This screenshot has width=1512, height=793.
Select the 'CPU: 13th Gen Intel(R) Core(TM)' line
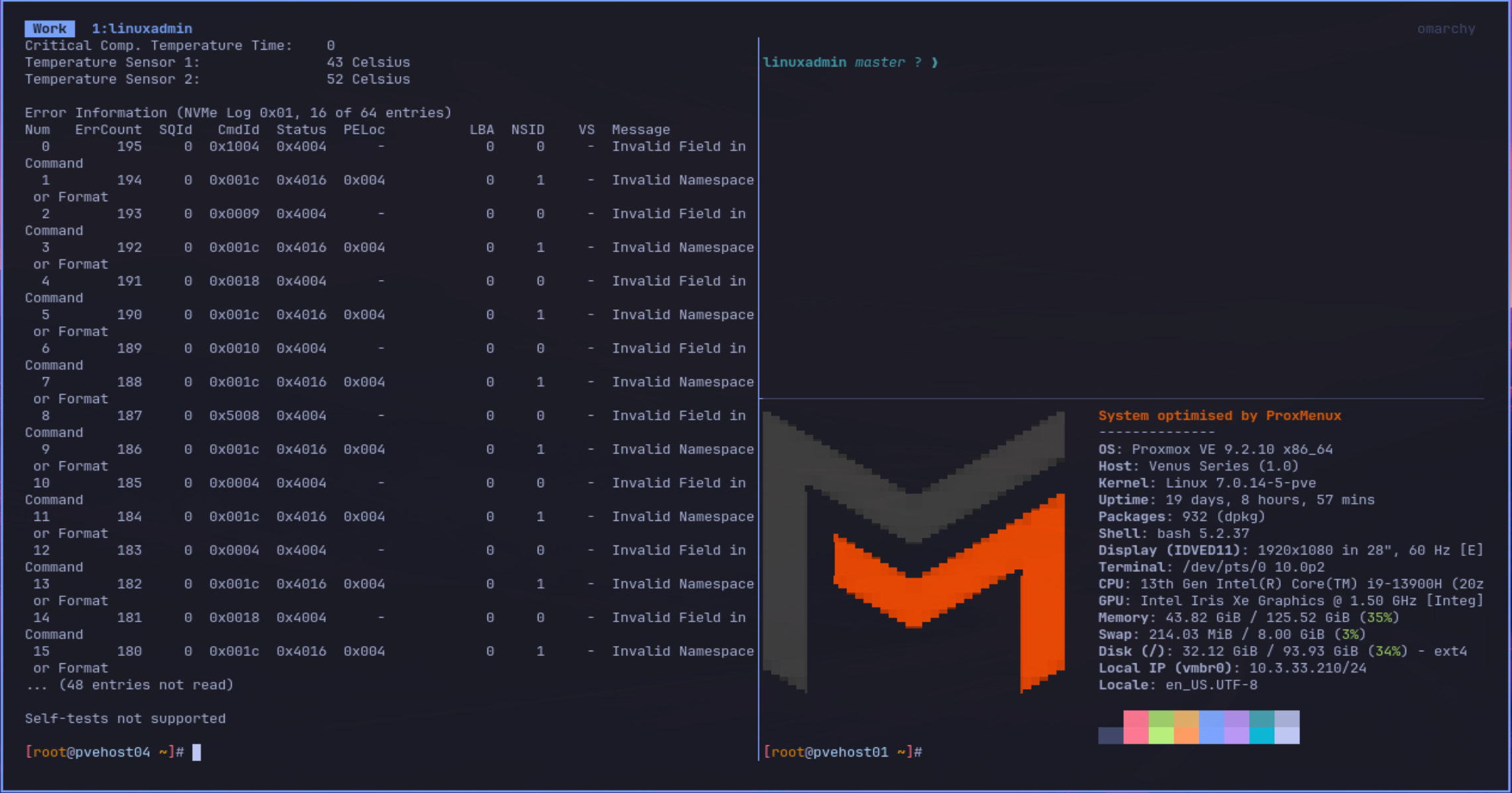[x=1291, y=584]
